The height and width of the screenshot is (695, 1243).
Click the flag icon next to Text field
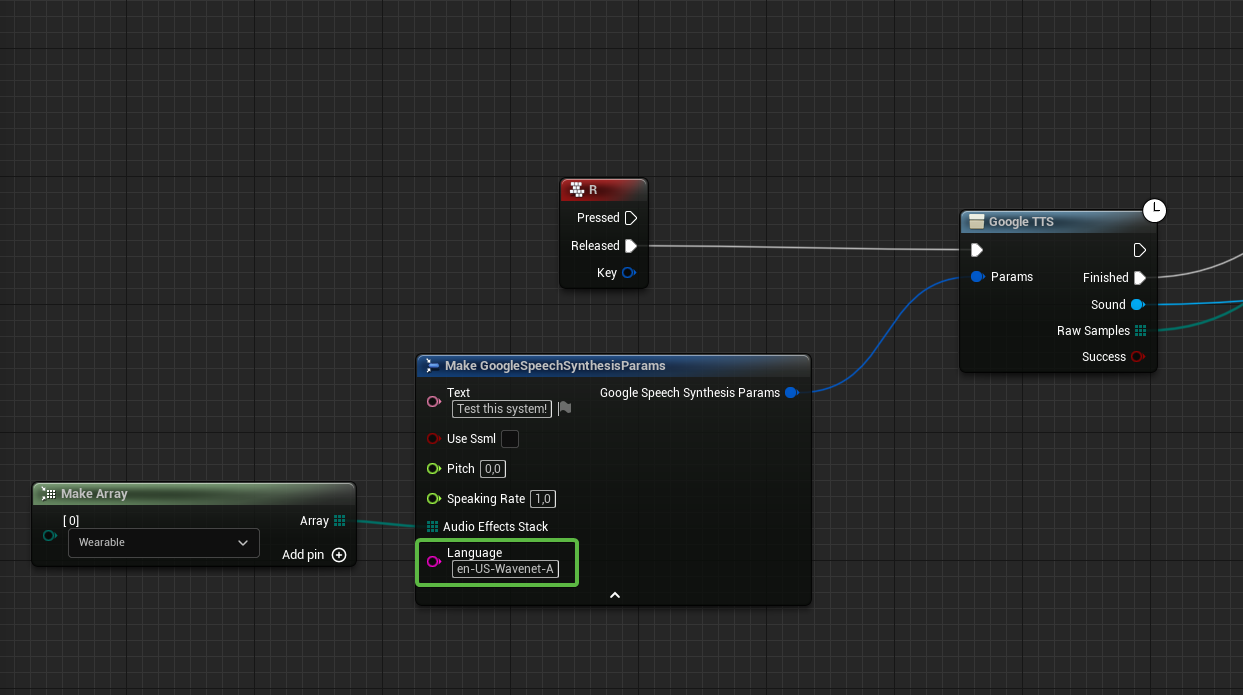(x=564, y=408)
